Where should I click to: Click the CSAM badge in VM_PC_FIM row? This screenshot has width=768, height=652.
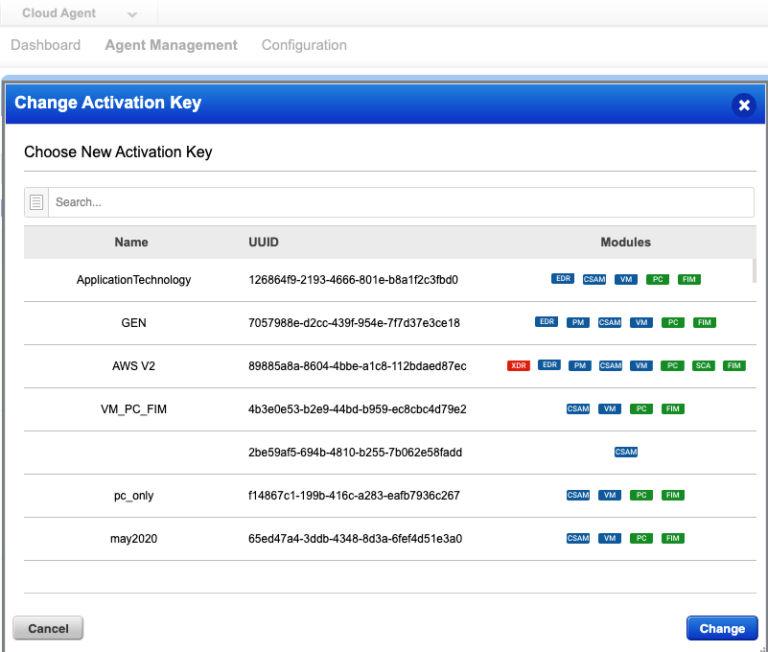click(578, 409)
